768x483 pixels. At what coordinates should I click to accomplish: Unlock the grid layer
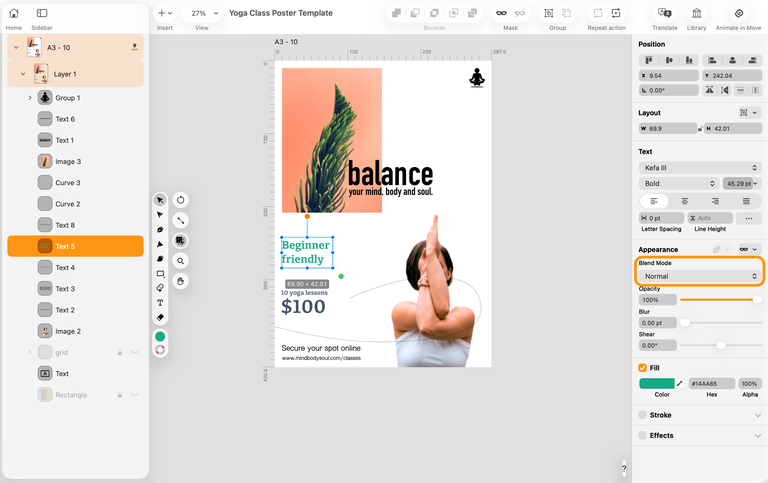120,352
